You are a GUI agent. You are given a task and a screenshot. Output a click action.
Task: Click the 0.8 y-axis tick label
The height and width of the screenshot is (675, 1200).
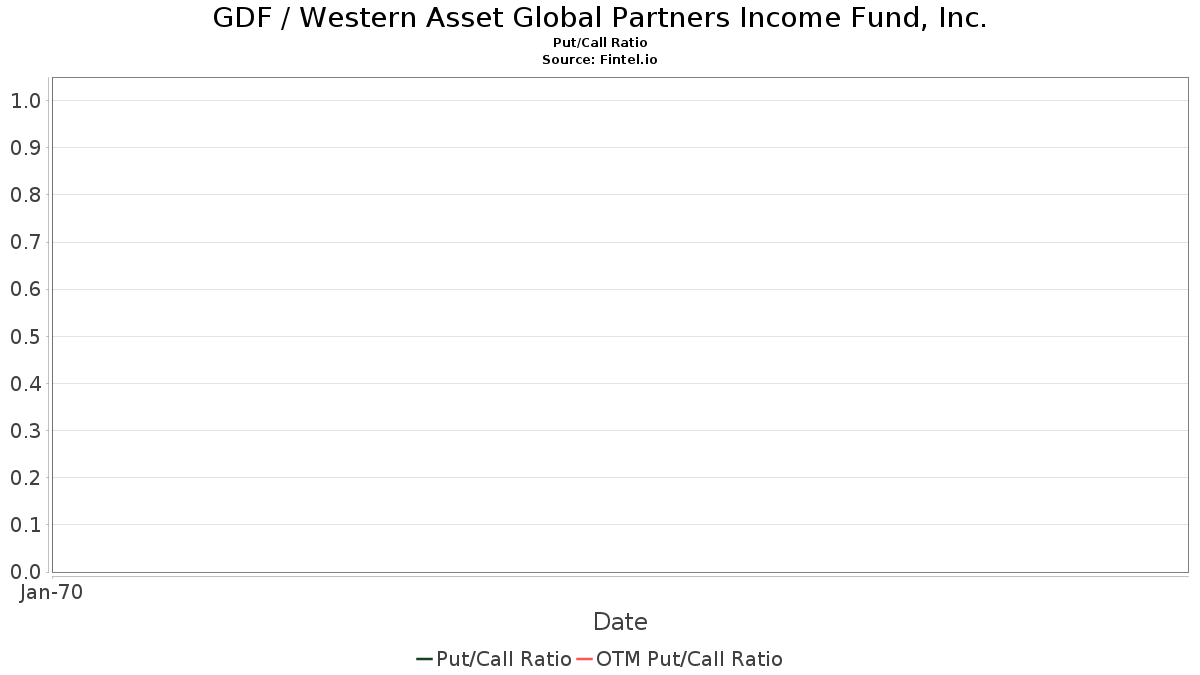(25, 195)
